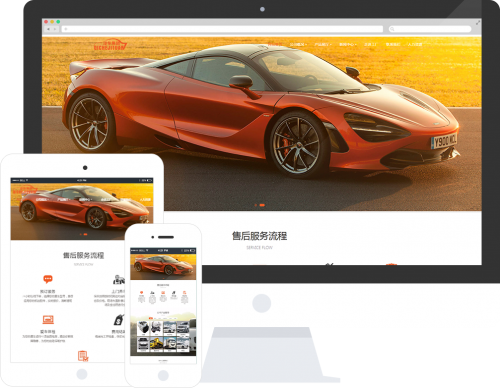Select the inactive first carousel dot on desktop banner
500x388 pixels.
[256, 205]
